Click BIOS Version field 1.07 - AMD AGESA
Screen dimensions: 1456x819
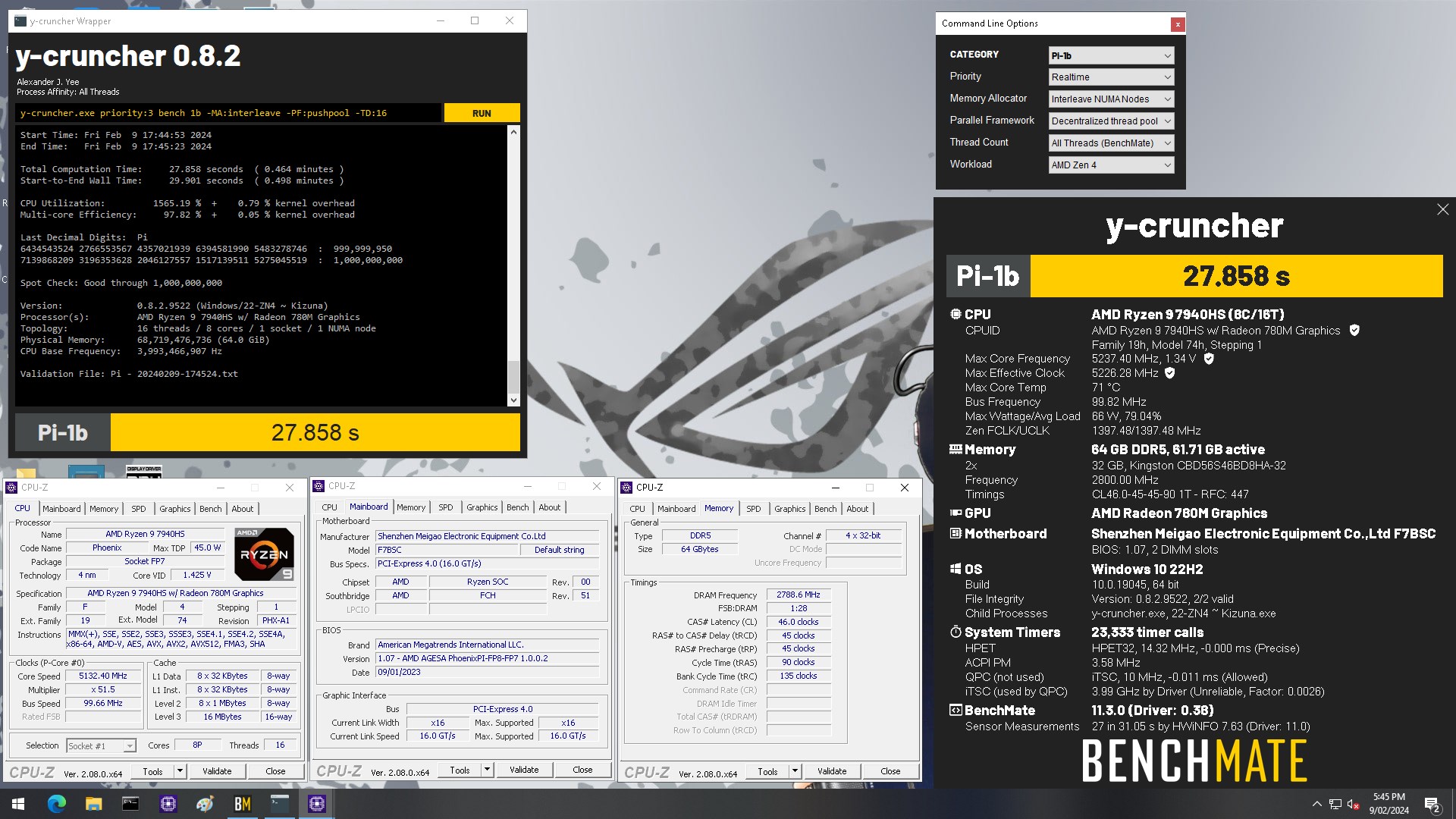click(x=488, y=658)
